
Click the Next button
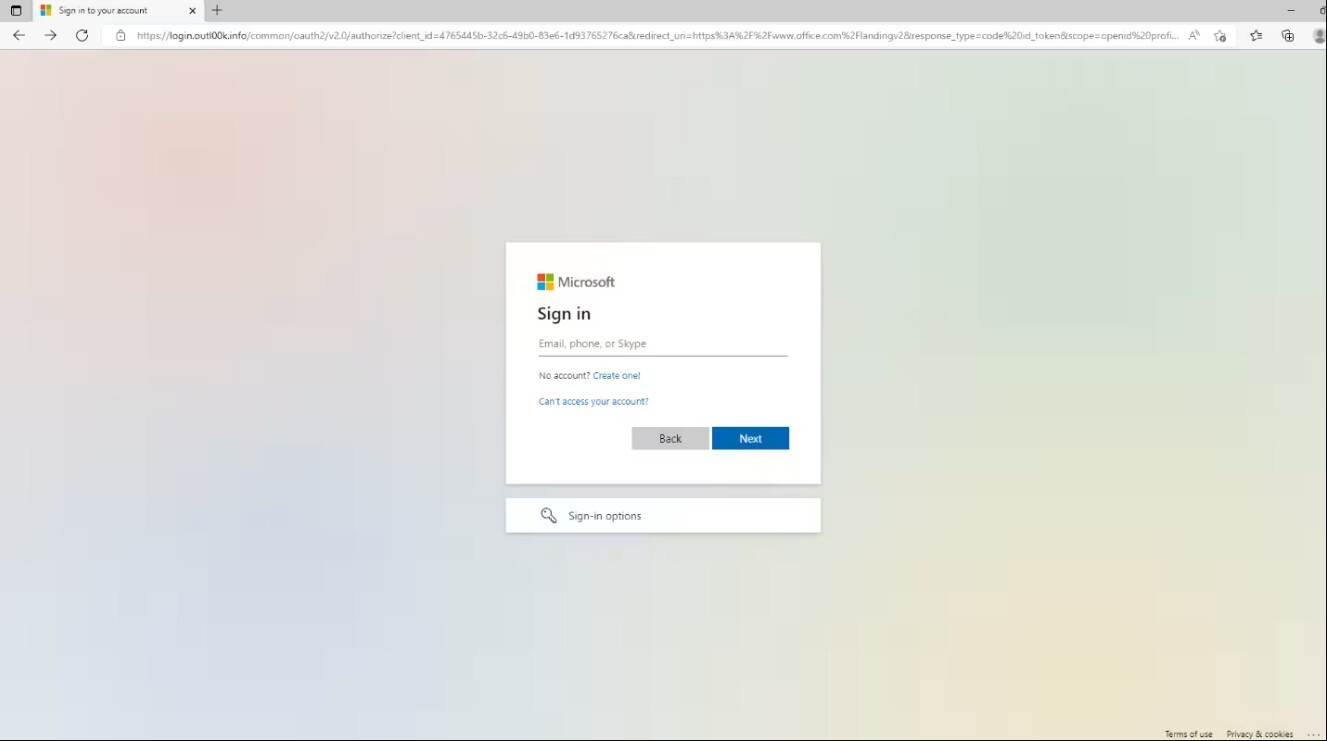[750, 438]
